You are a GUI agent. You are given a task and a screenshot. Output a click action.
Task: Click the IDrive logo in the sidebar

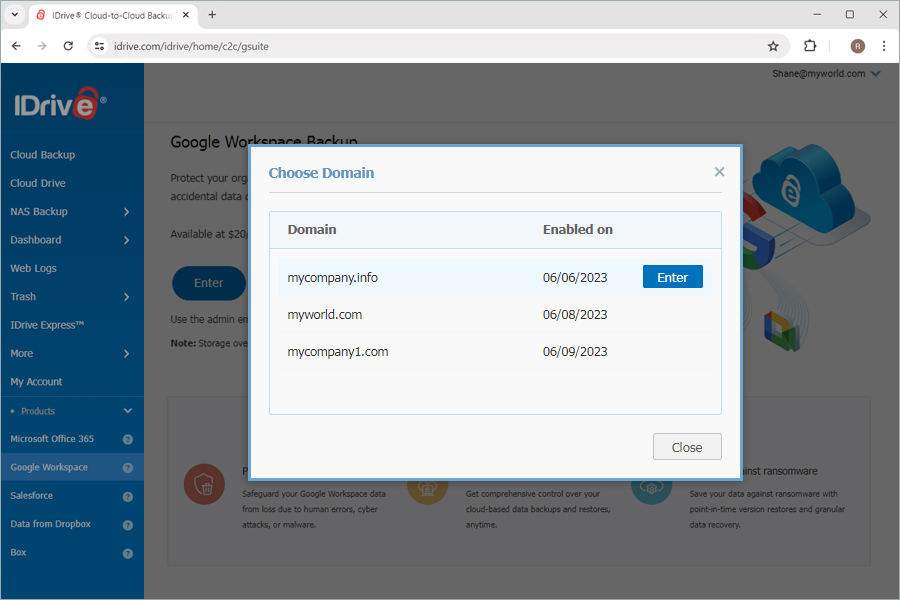click(x=60, y=103)
